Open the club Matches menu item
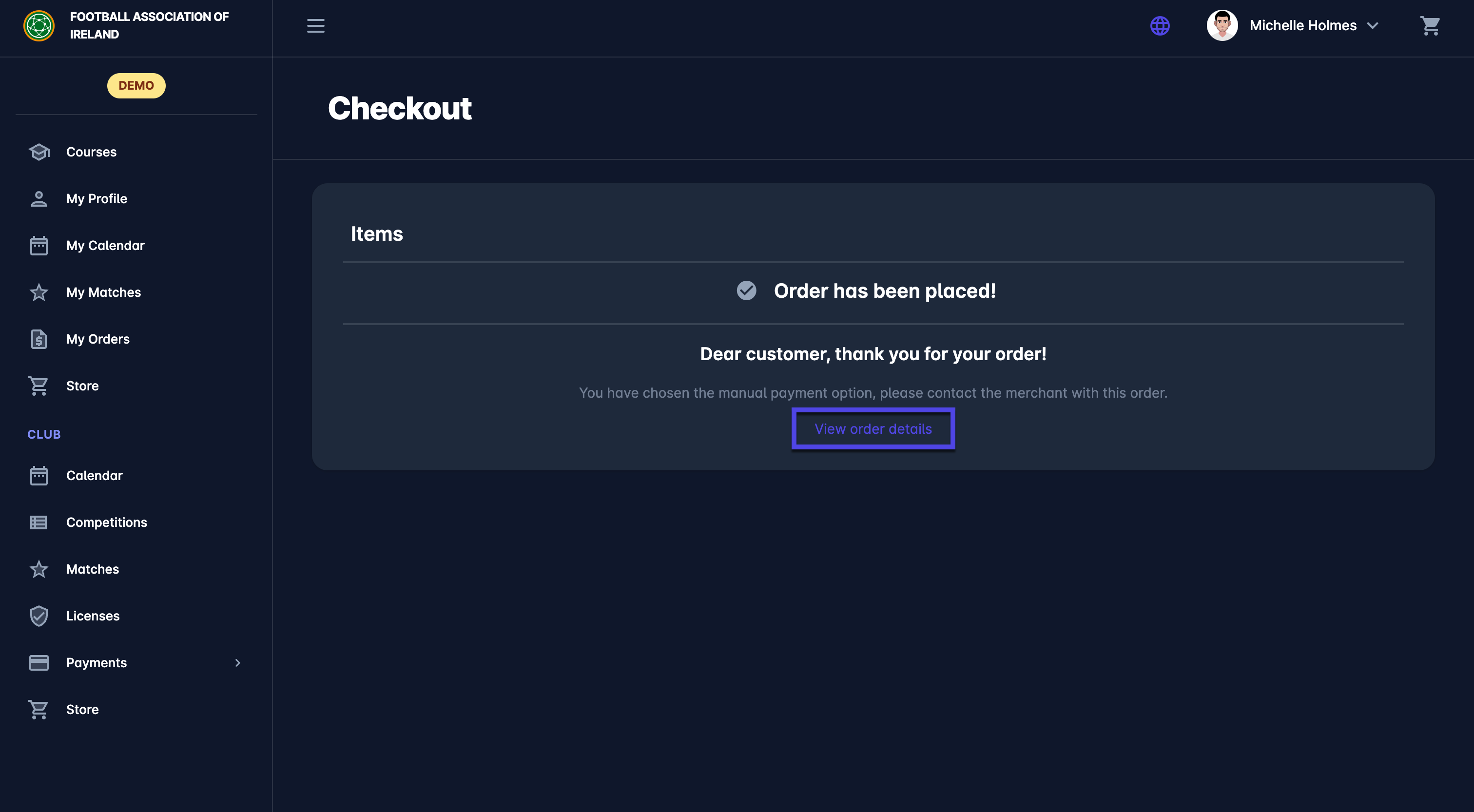1474x812 pixels. (x=93, y=569)
